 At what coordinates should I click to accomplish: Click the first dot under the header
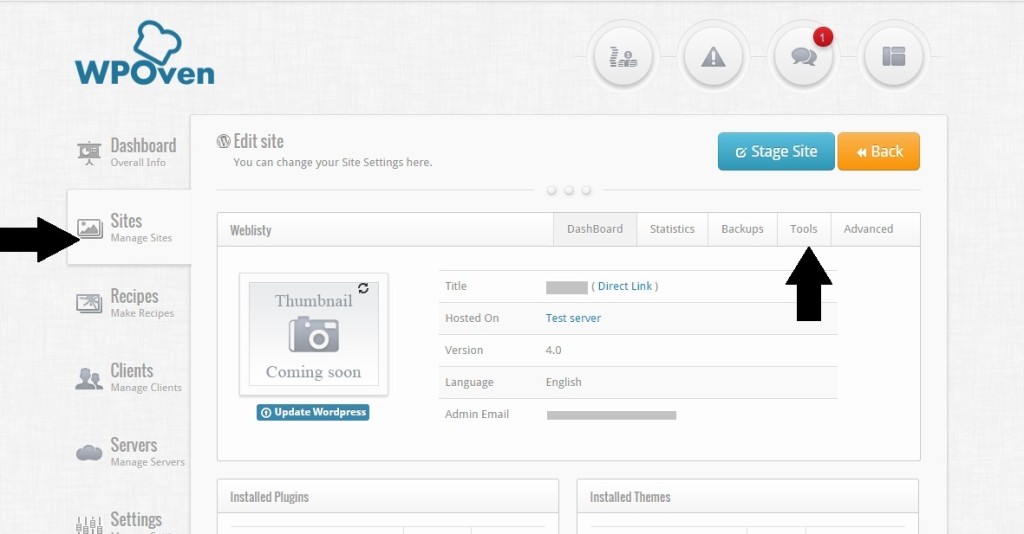coord(552,190)
